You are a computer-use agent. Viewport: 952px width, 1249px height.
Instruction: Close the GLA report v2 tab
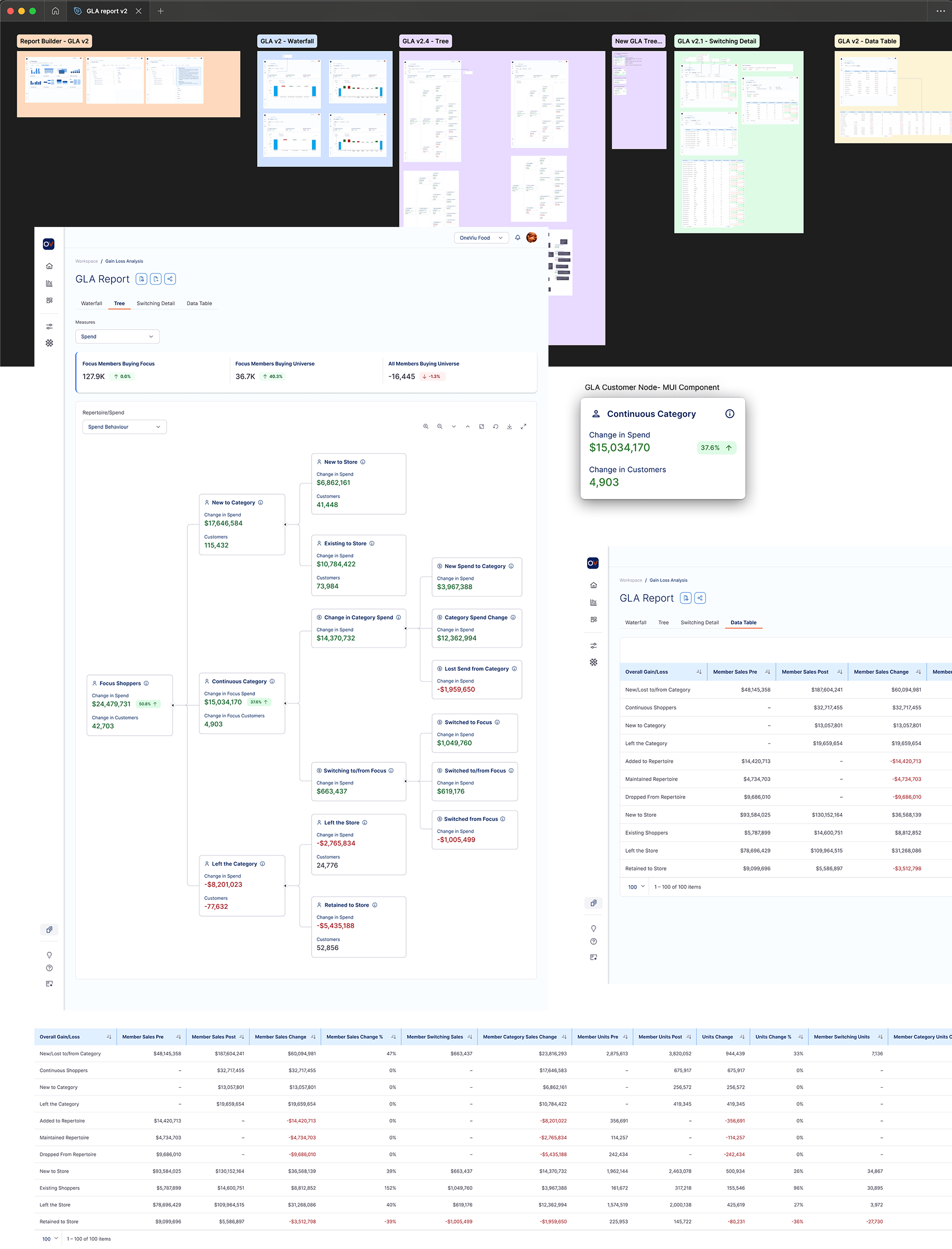point(139,11)
